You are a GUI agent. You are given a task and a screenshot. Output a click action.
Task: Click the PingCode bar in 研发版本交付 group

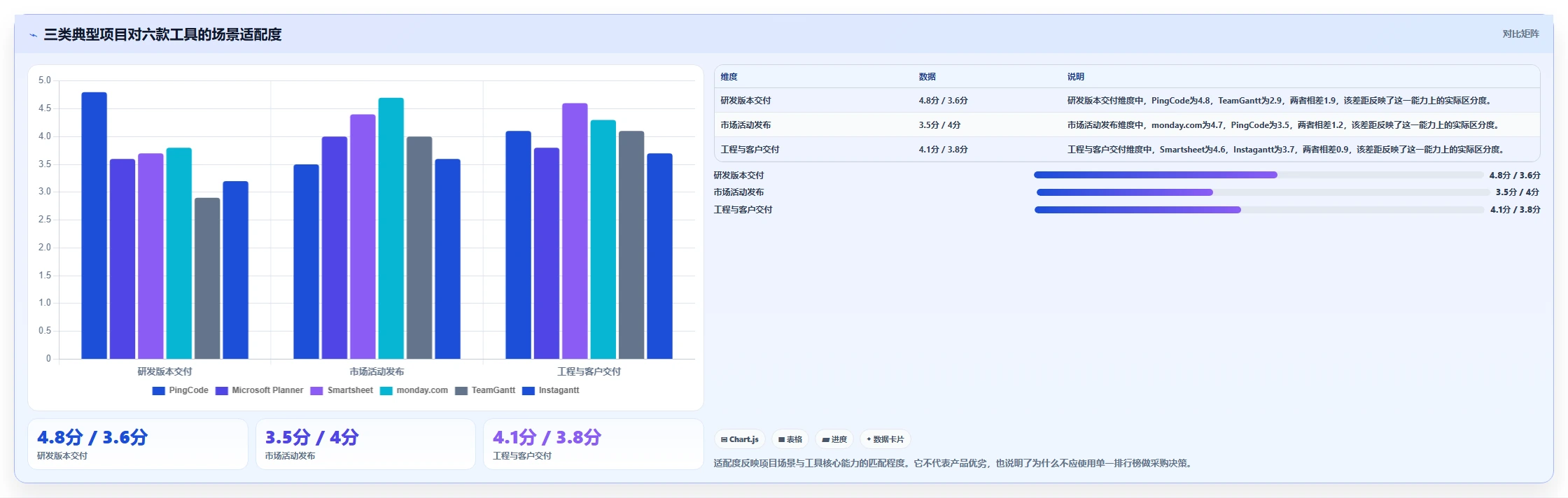(x=94, y=225)
